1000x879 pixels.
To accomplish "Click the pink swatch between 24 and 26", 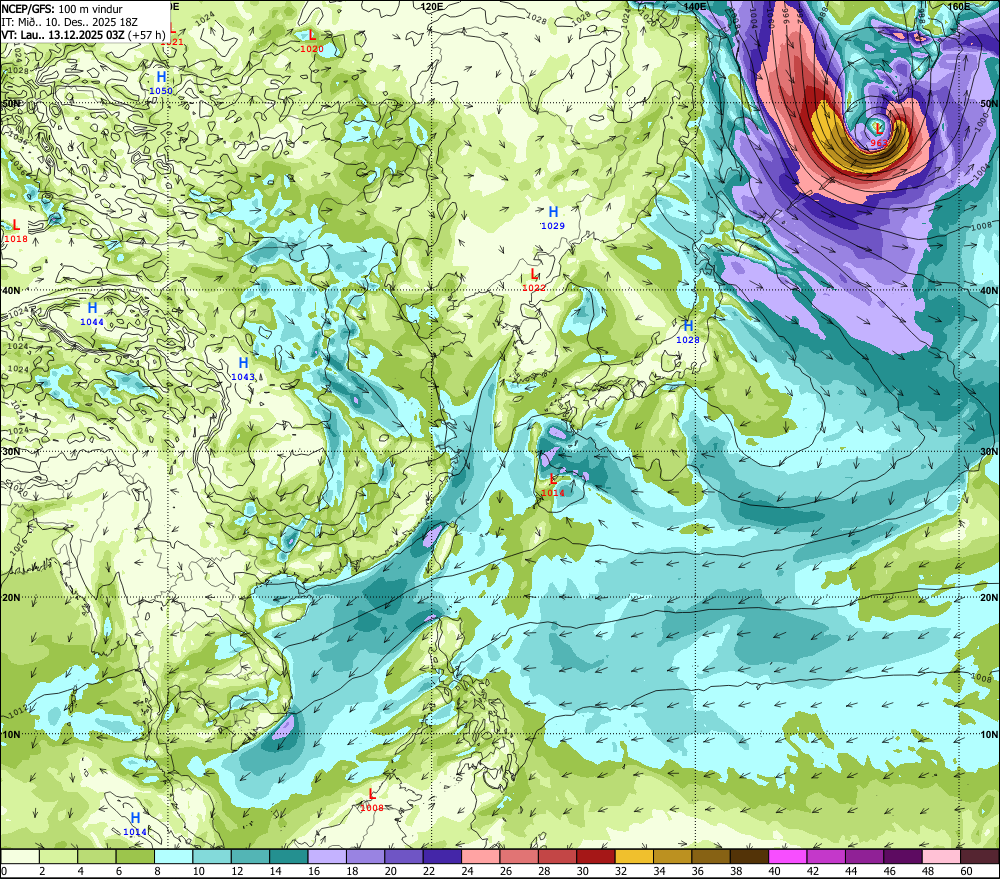I will point(480,857).
